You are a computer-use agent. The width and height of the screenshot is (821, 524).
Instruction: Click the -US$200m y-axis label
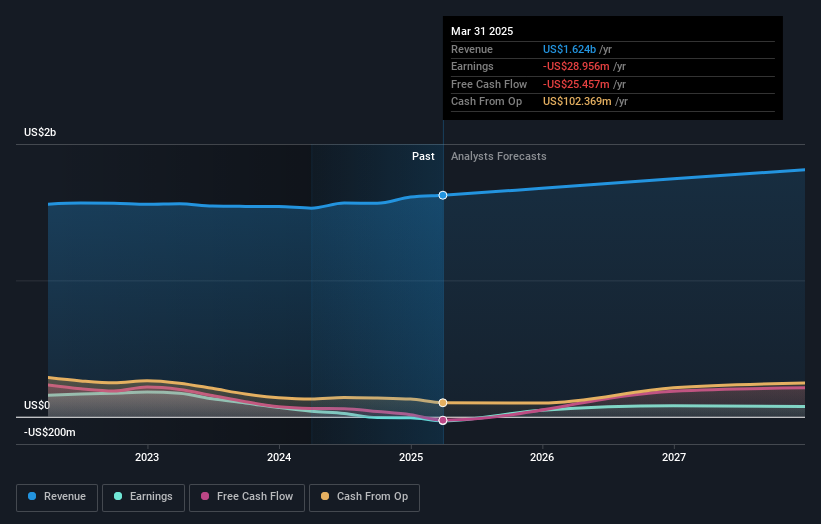coord(50,432)
